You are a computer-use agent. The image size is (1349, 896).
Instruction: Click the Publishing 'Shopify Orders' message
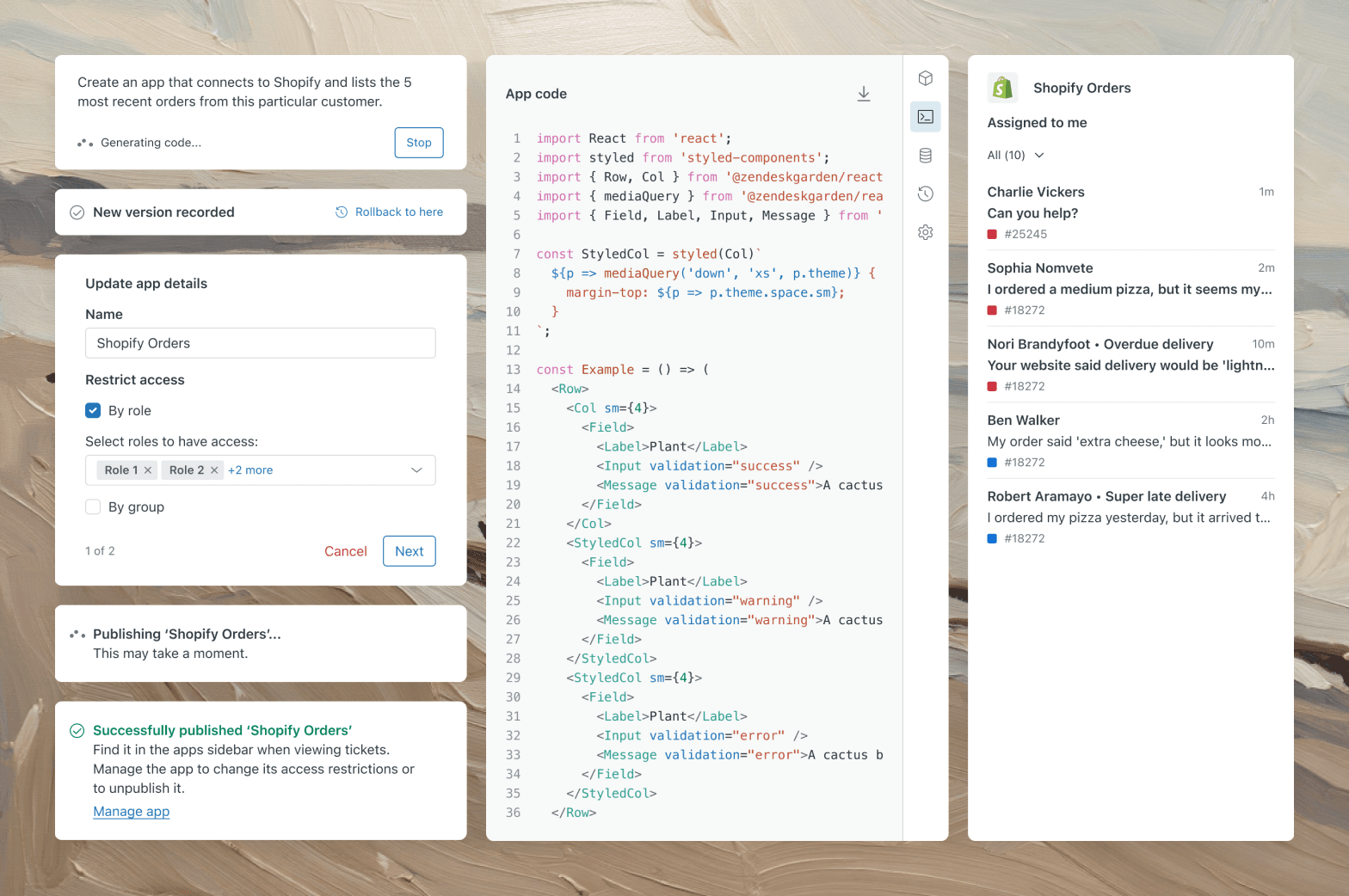coord(187,634)
